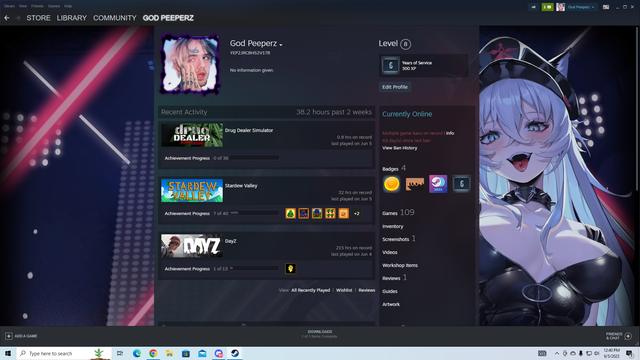
Task: Open the Stardew Valley title link
Action: [241, 186]
